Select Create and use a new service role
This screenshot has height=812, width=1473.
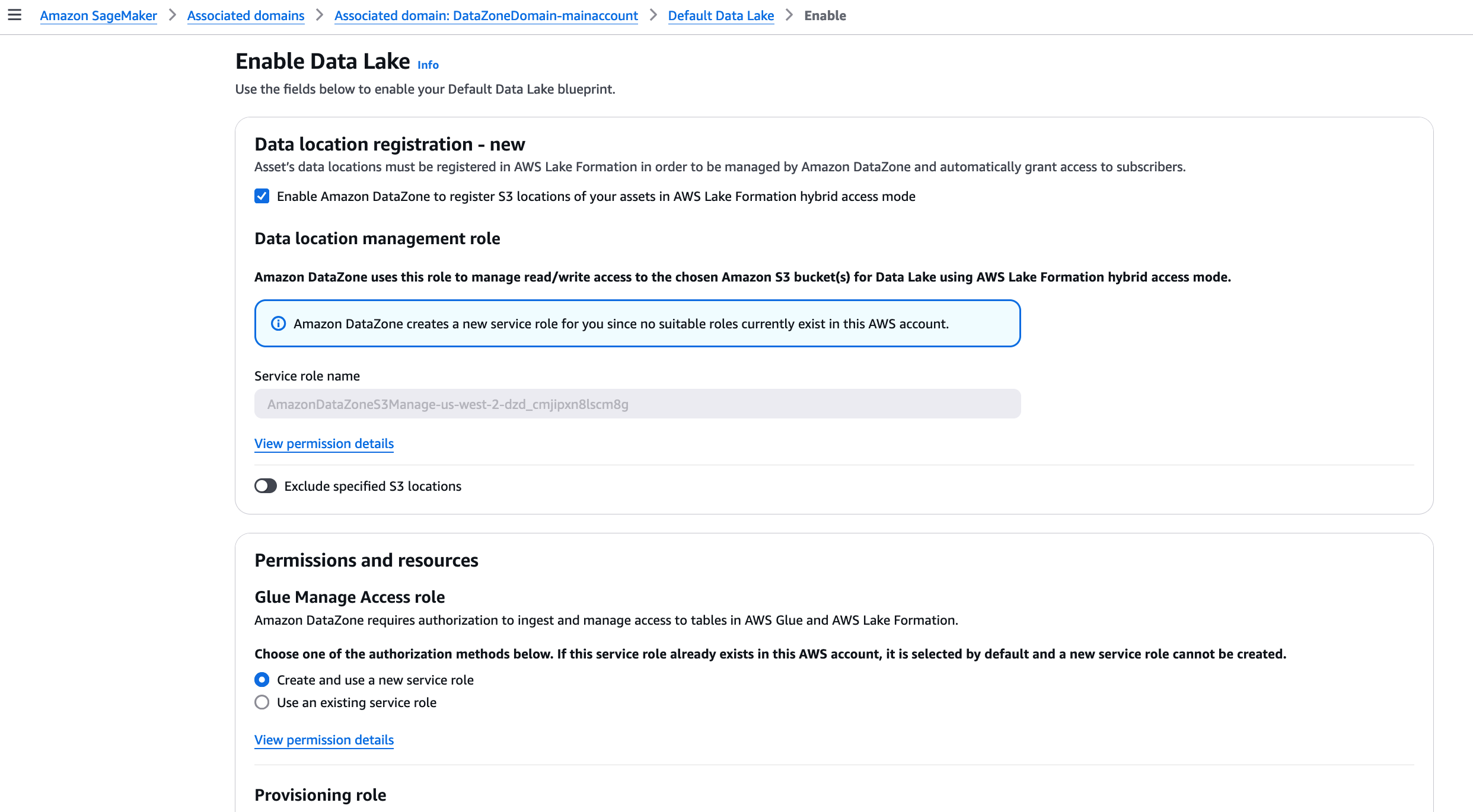tap(262, 680)
